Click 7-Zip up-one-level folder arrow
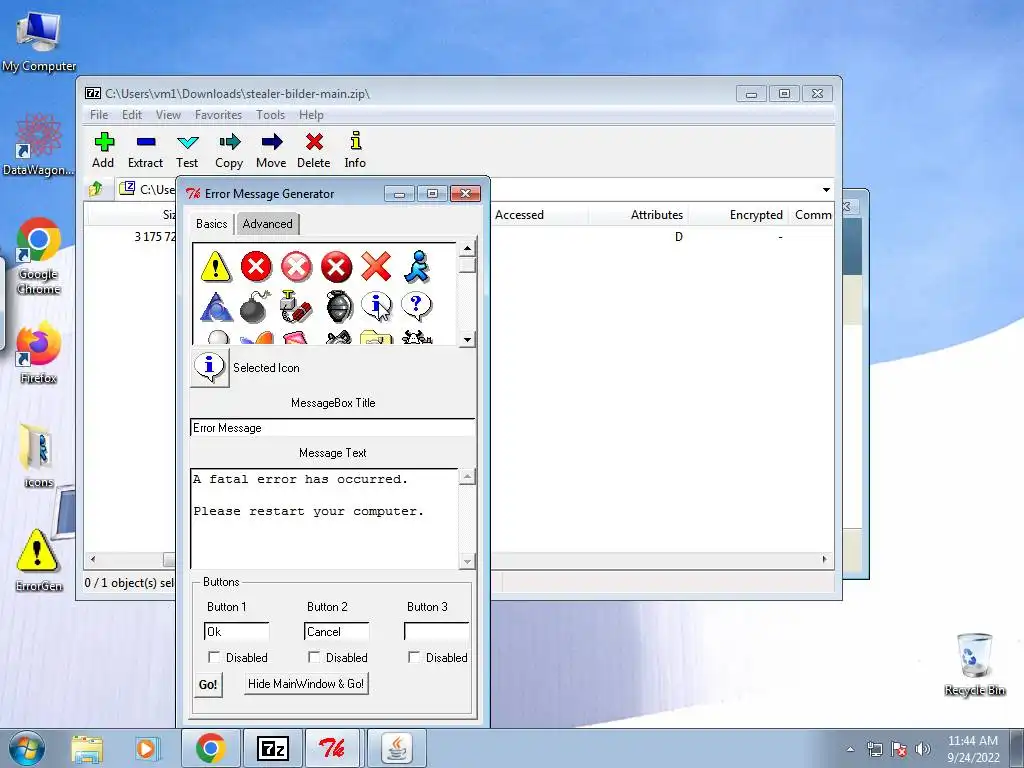Viewport: 1024px width, 768px height. (96, 189)
